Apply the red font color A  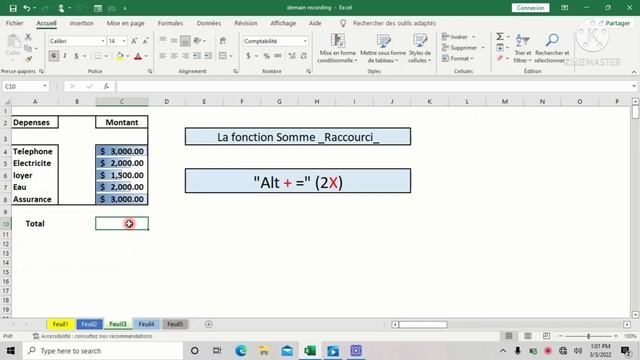coord(138,56)
